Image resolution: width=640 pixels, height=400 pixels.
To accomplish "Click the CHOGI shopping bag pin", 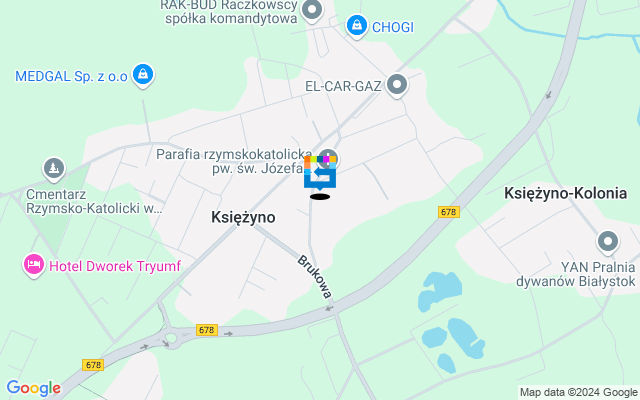I will point(357,27).
